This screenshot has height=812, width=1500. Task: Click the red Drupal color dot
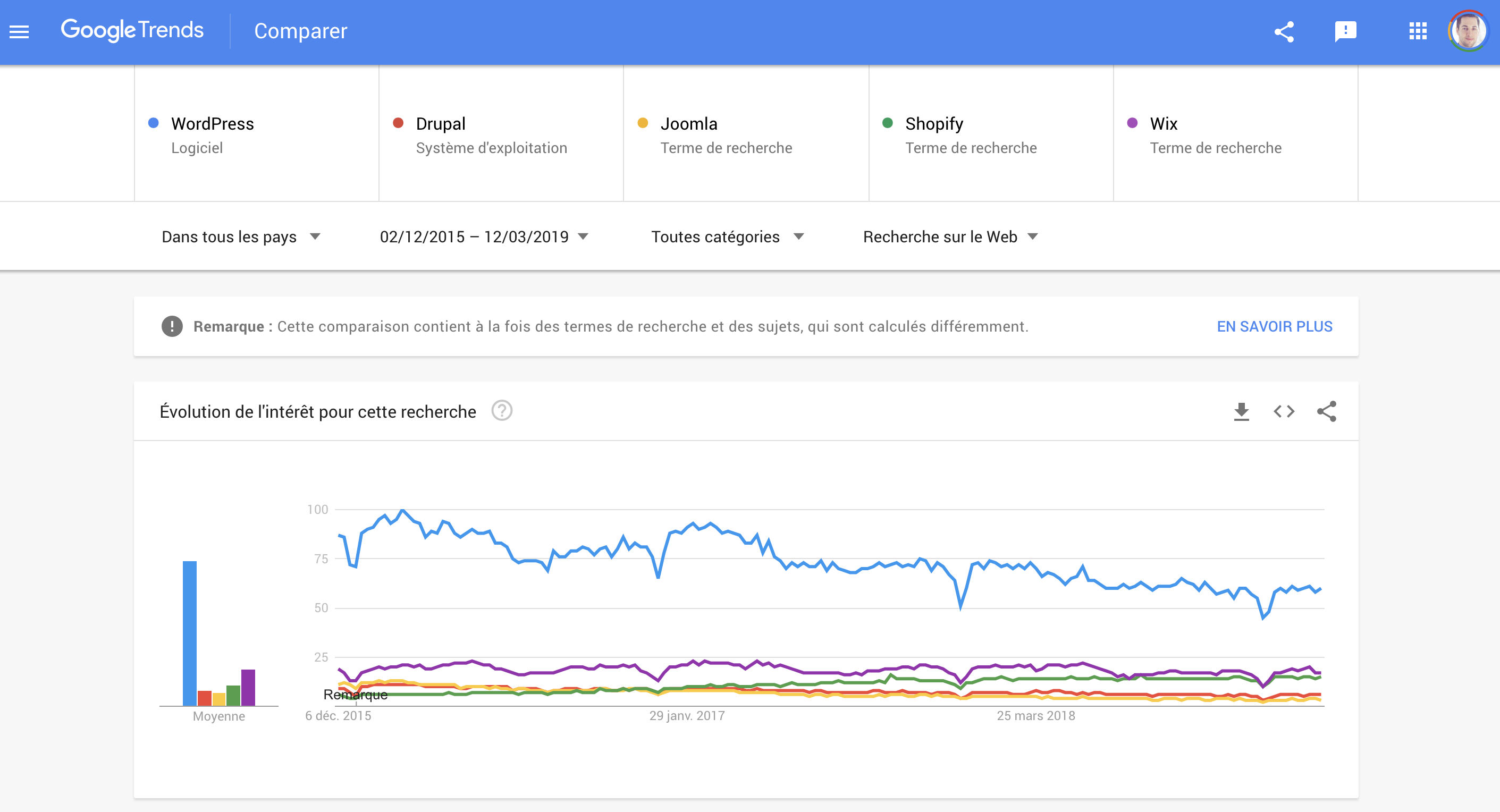pyautogui.click(x=398, y=123)
